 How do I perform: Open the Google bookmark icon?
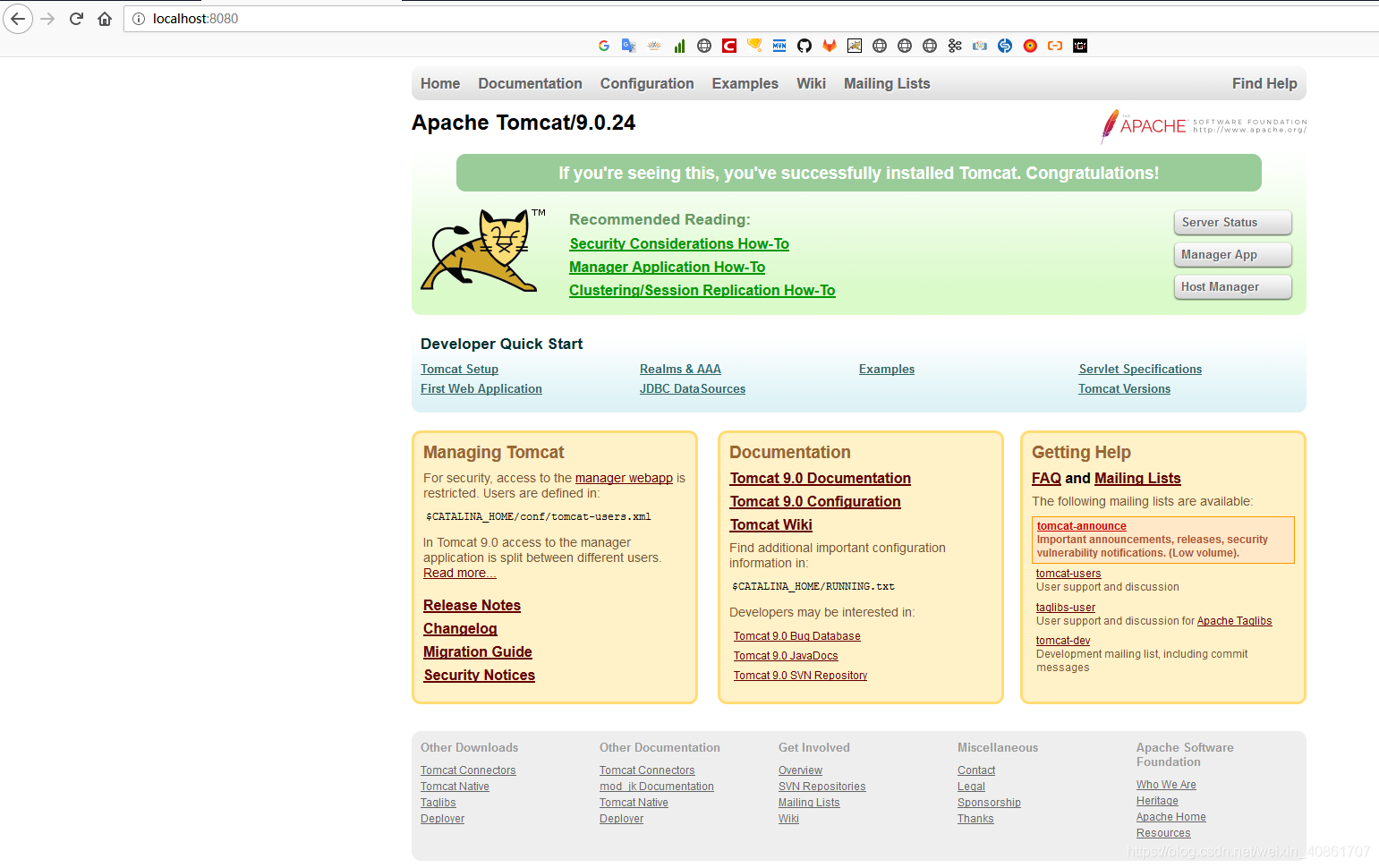click(x=604, y=46)
